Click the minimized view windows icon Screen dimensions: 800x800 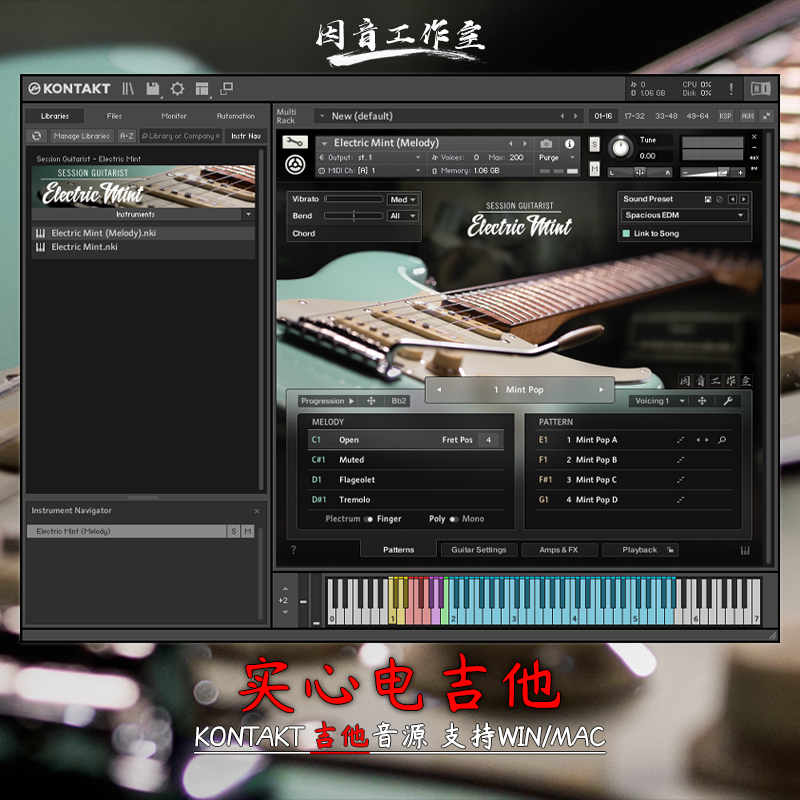[226, 89]
